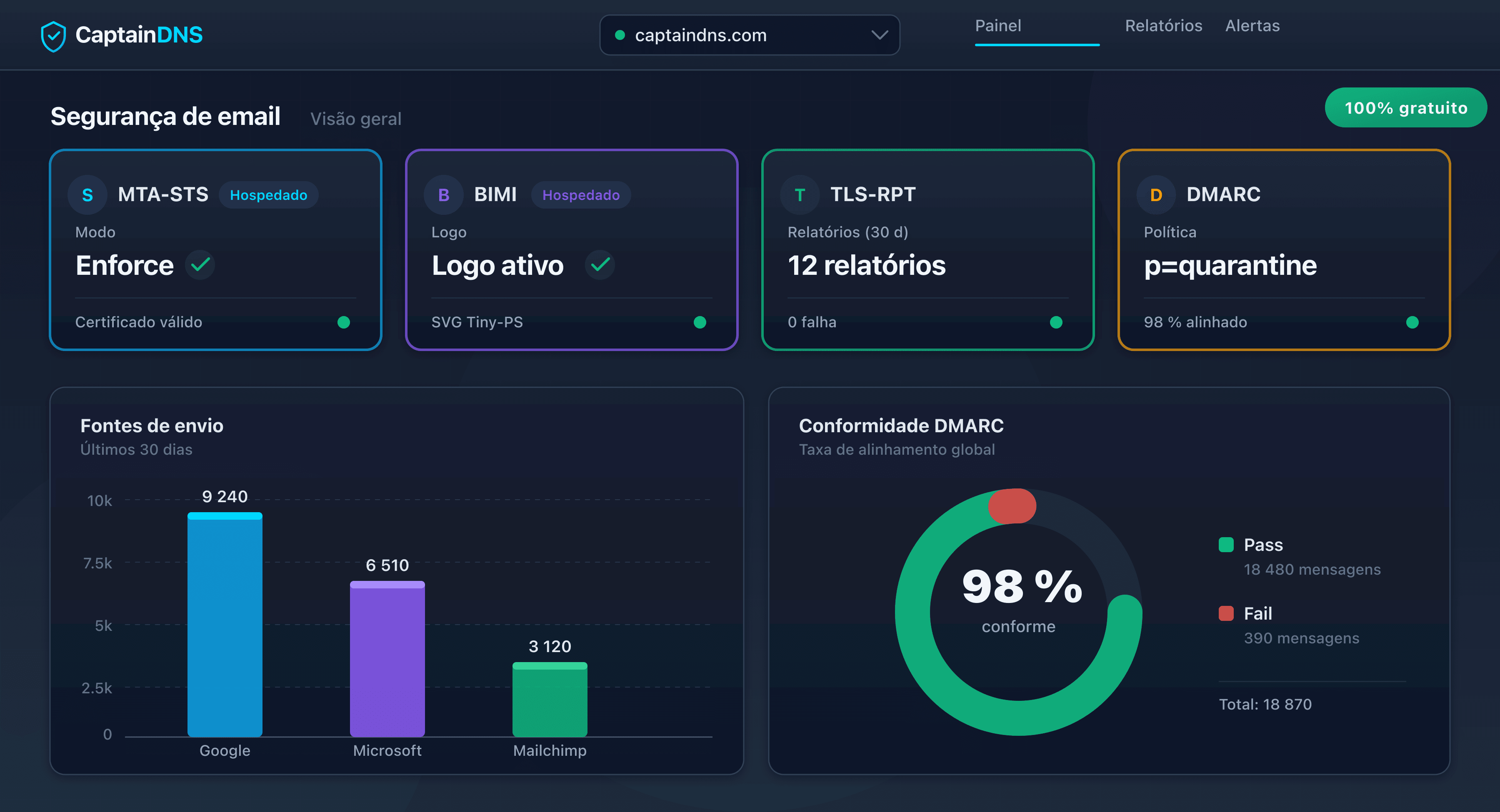Toggle the Certificado válido status indicator
This screenshot has width=1500, height=812.
(x=344, y=322)
